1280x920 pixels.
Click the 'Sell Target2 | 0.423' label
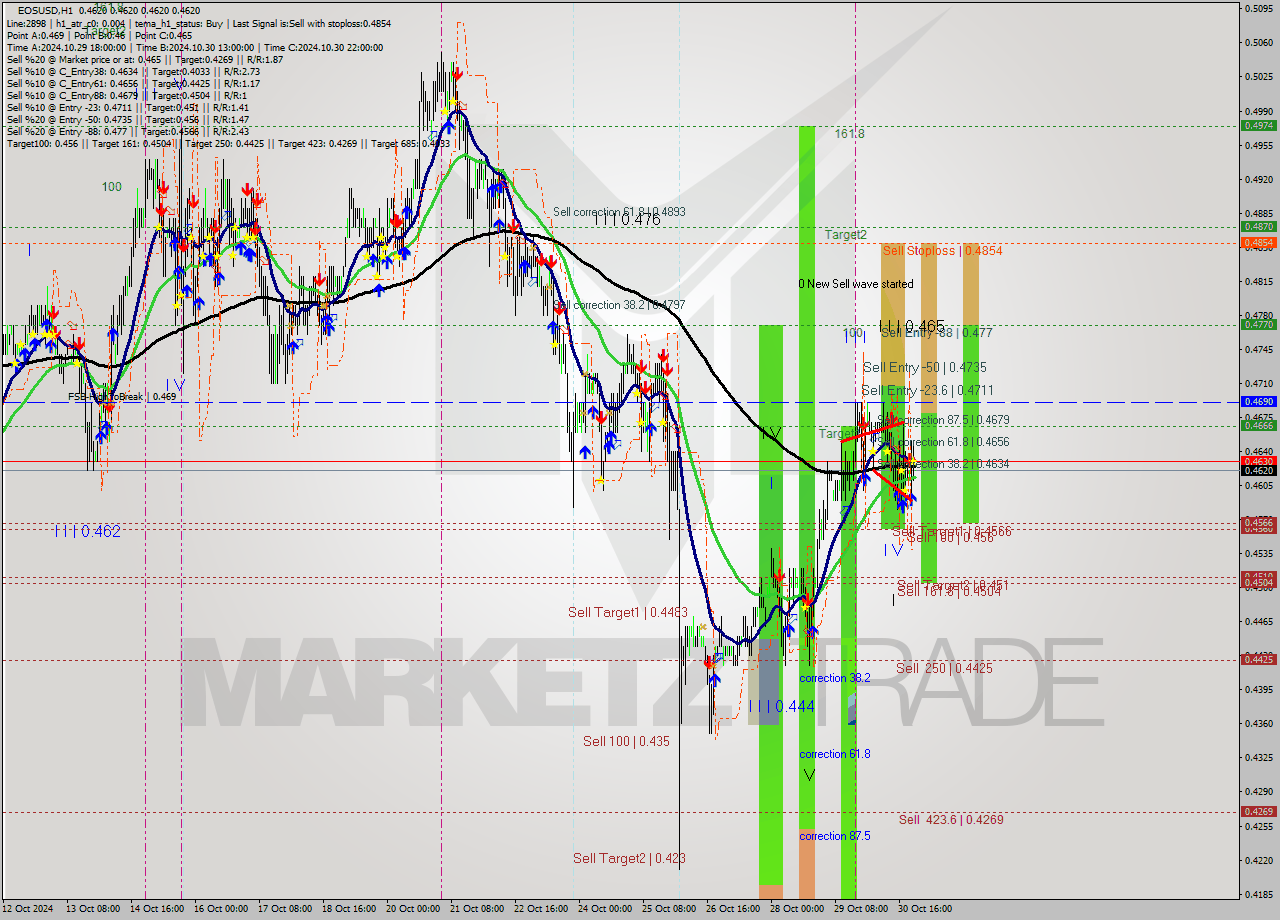coord(629,858)
